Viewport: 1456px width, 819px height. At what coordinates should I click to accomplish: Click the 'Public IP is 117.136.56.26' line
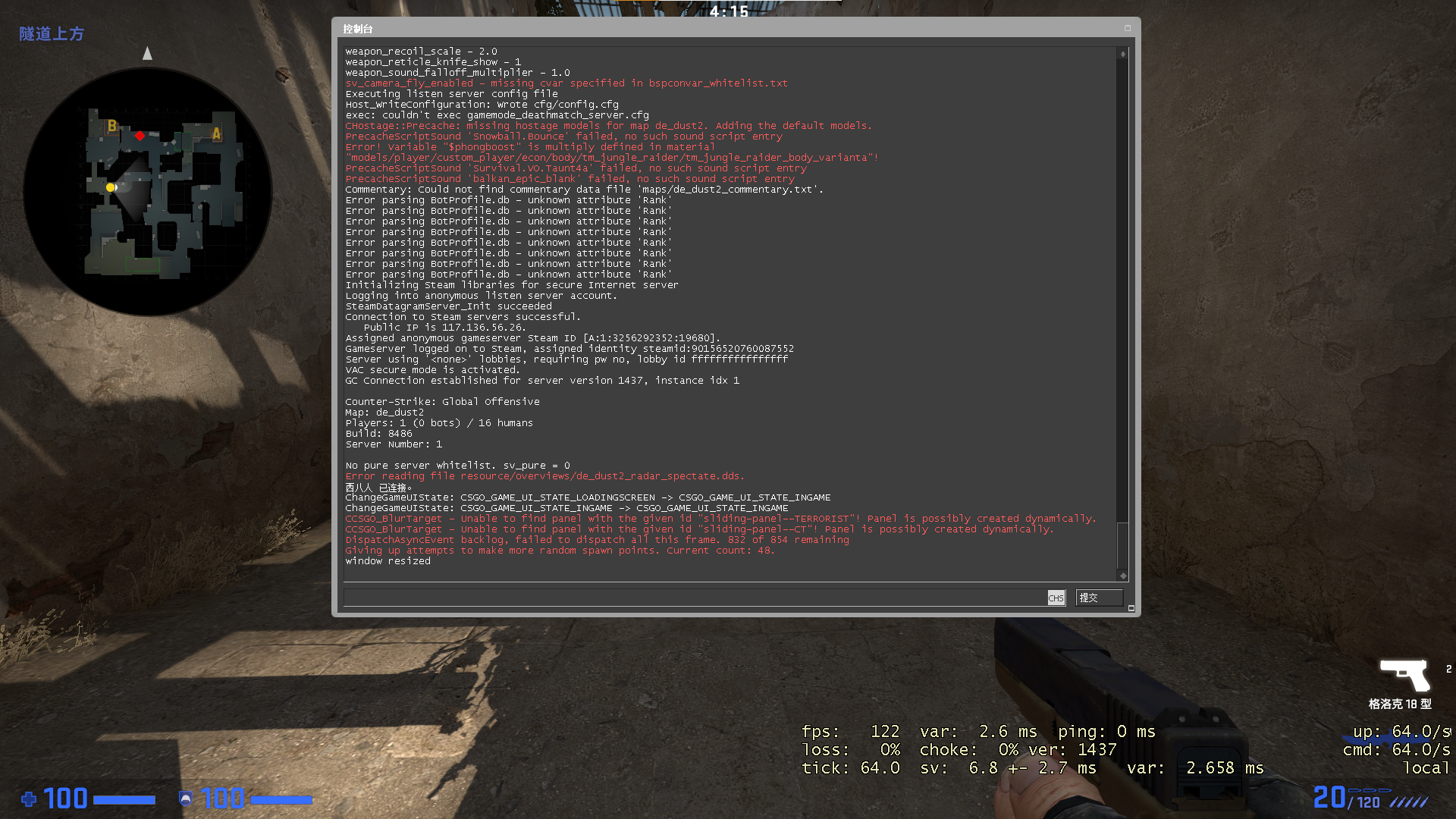444,328
